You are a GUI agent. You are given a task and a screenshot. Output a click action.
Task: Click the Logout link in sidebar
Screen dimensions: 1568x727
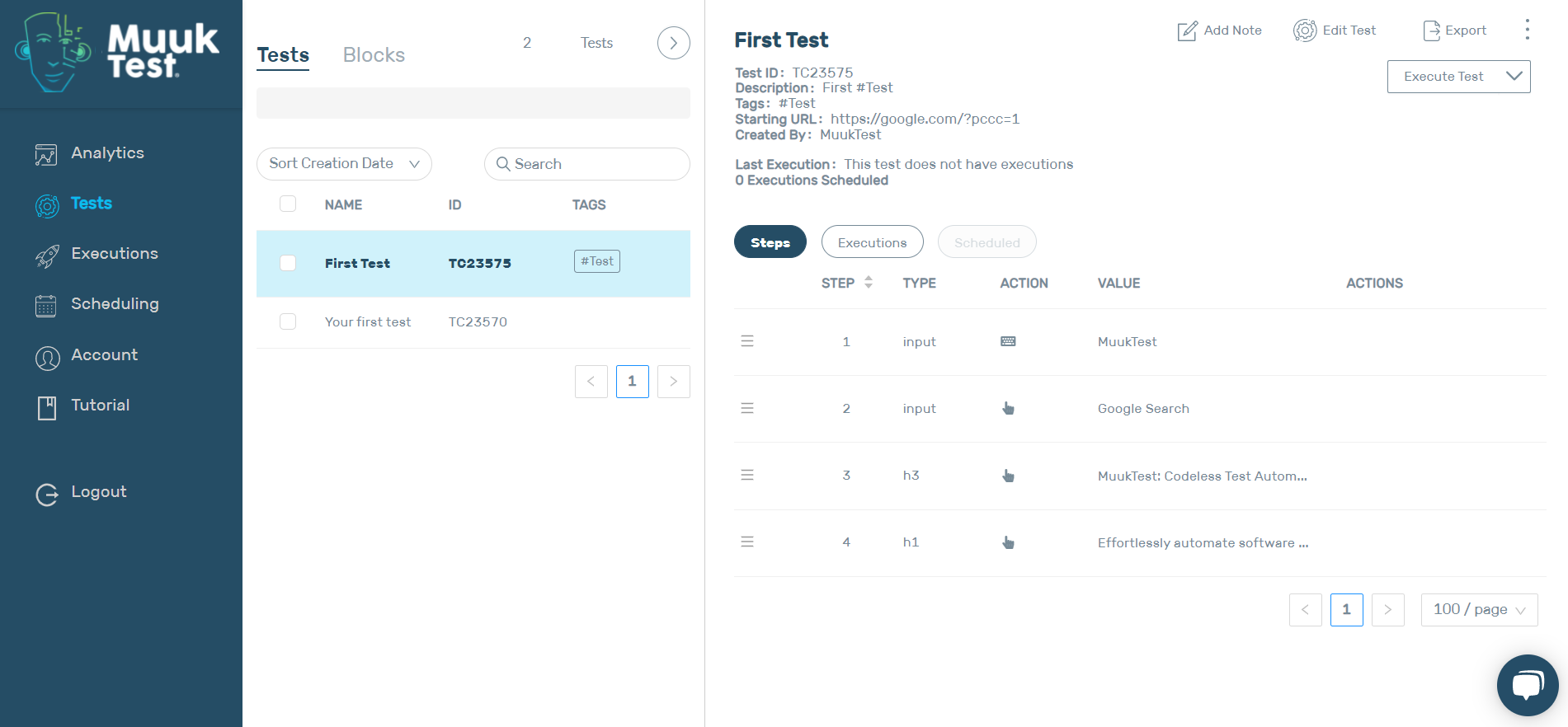coord(98,492)
